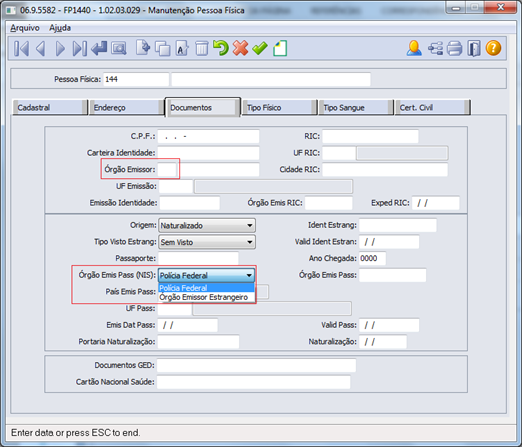The width and height of the screenshot is (522, 447).
Task: Click the Ano Chegada field
Action: point(372,258)
